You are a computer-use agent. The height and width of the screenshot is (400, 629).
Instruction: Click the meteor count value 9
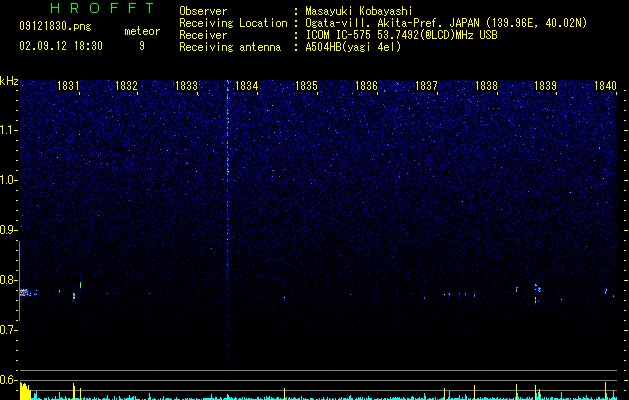[x=142, y=46]
